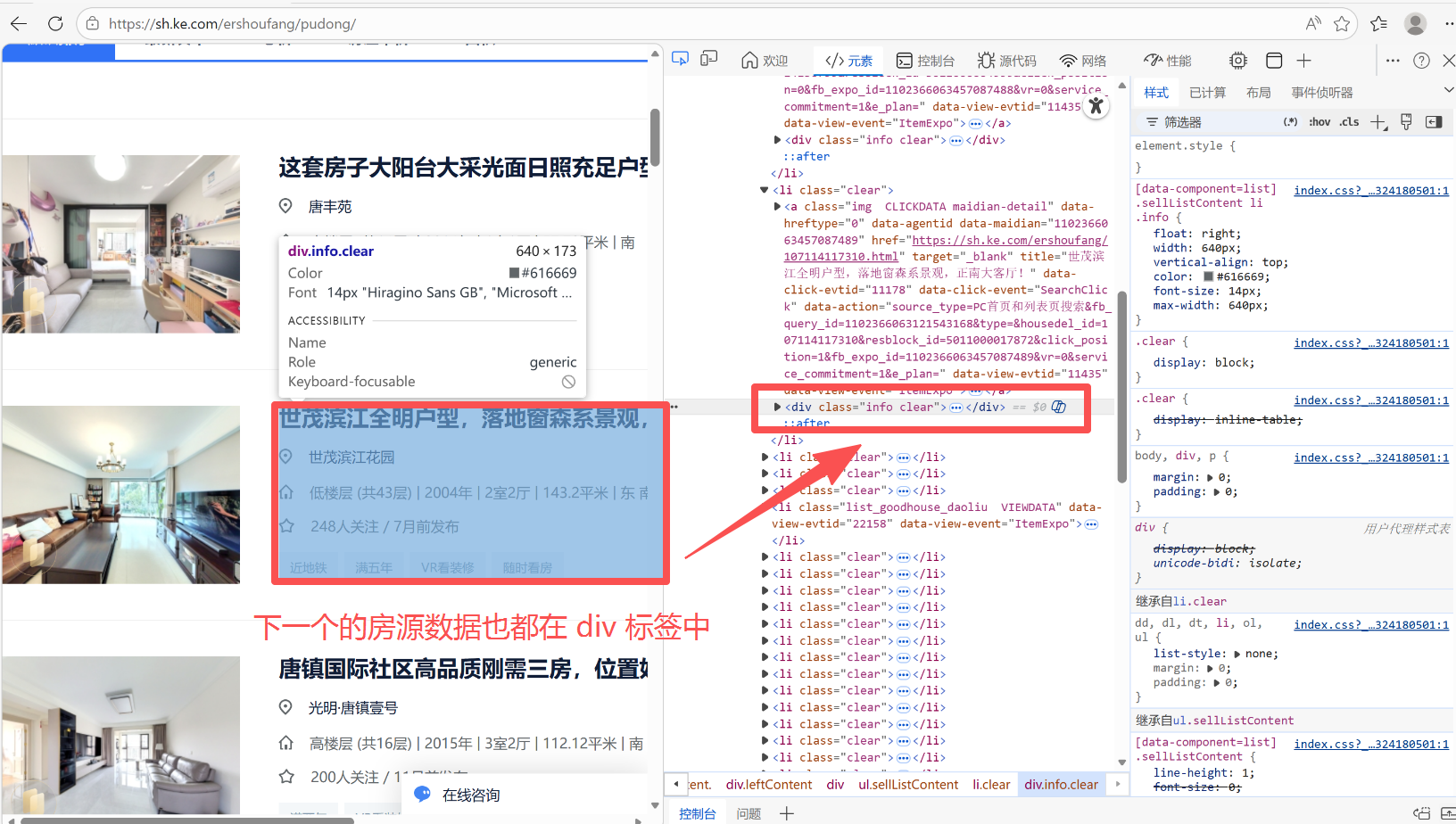This screenshot has width=1456, height=824.
Task: Click the floating accessibility figure icon
Action: (x=1096, y=106)
